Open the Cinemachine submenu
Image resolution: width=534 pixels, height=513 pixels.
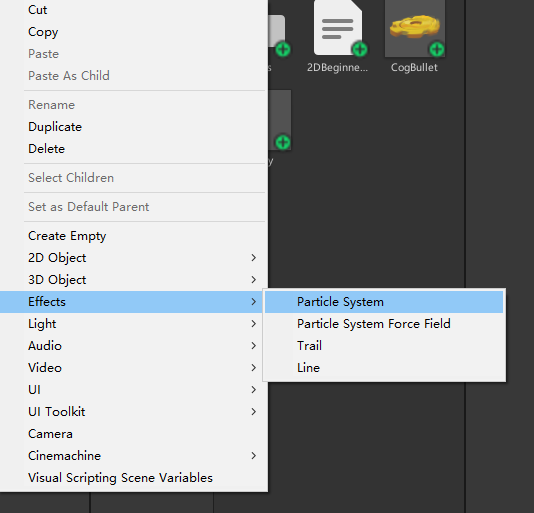pyautogui.click(x=134, y=455)
